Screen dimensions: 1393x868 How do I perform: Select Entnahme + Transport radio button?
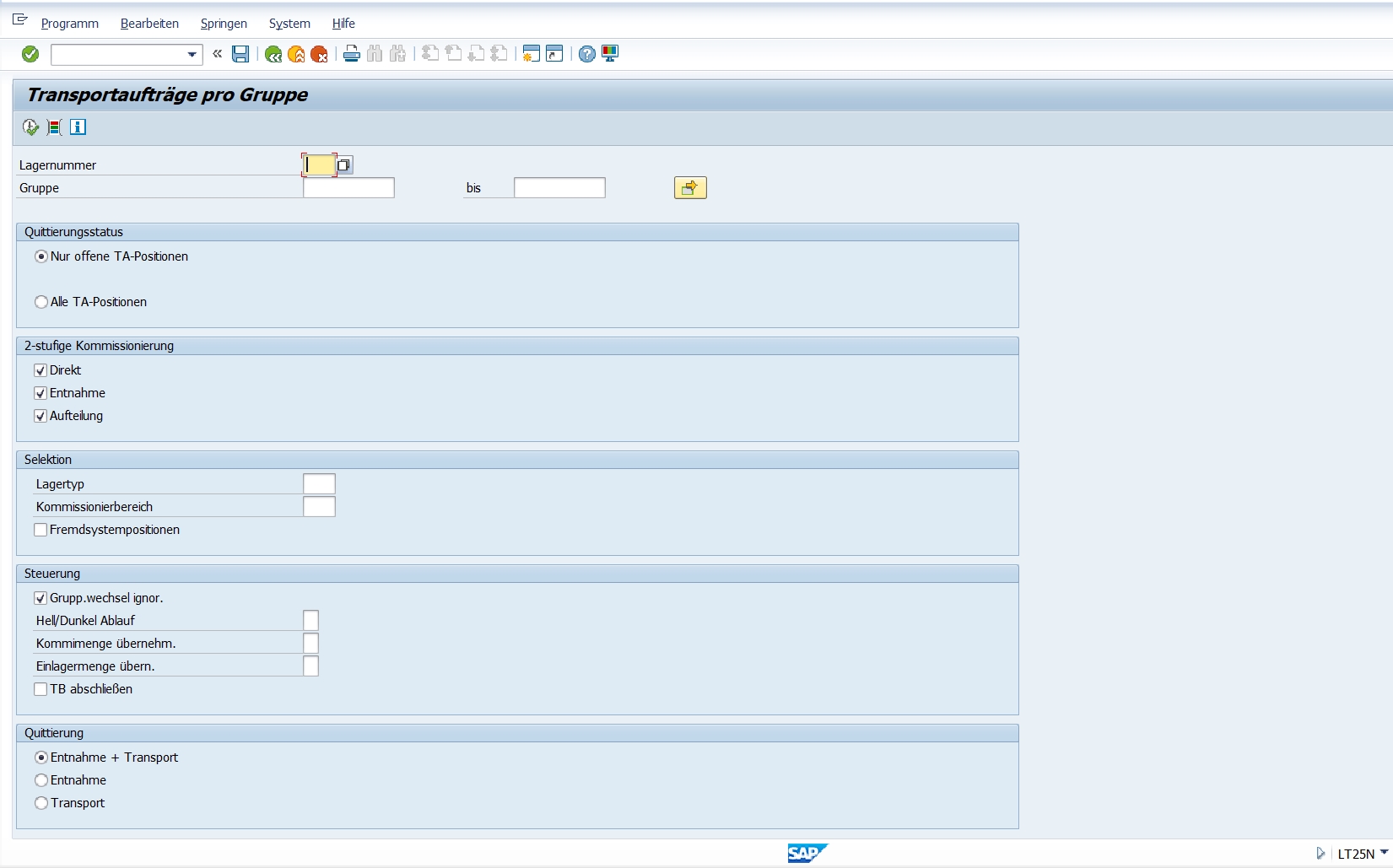[x=40, y=757]
